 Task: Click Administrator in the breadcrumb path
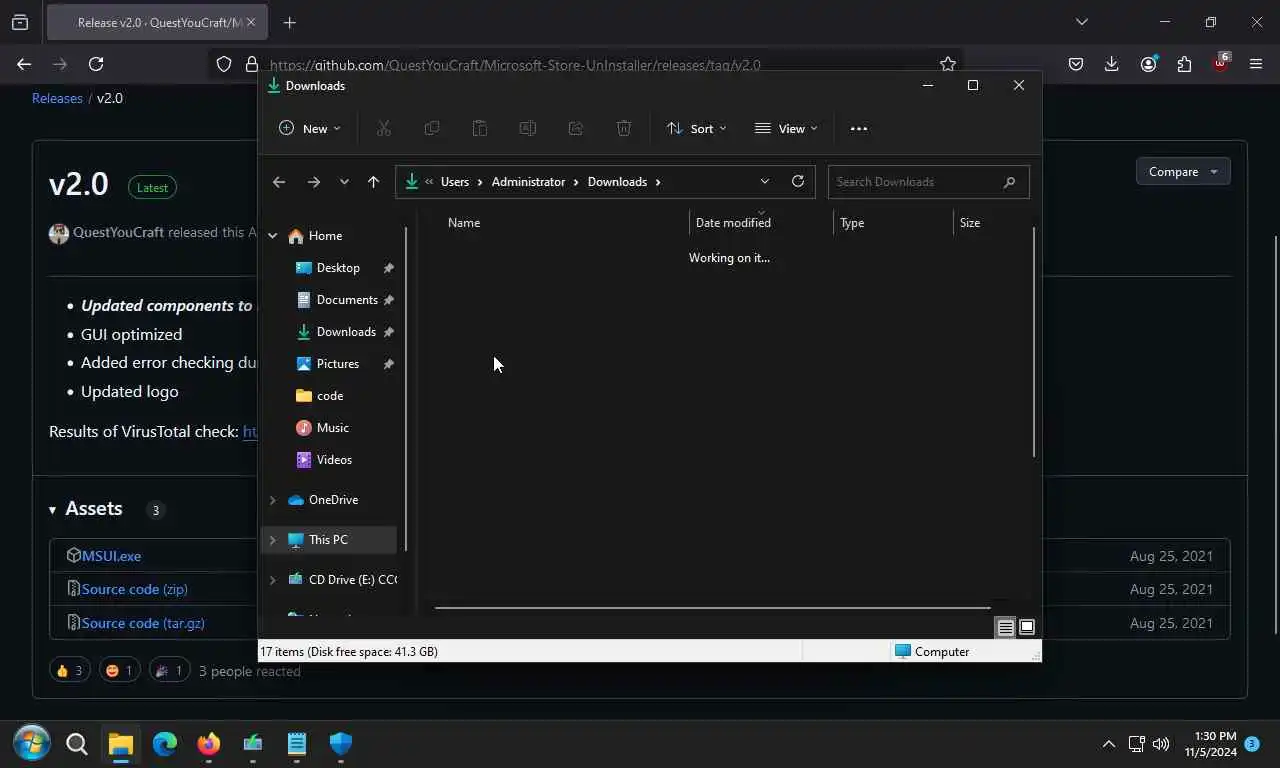[x=528, y=182]
